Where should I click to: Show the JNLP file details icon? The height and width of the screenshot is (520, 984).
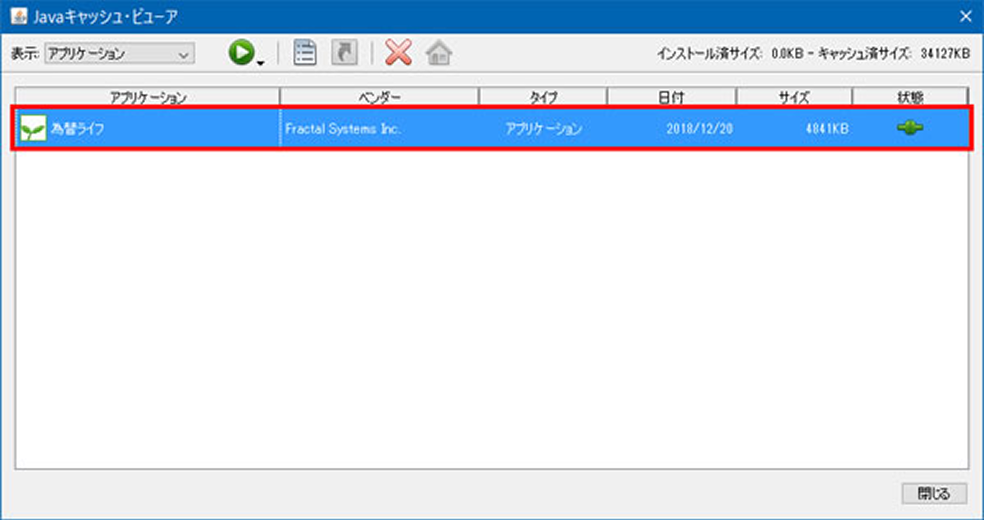click(305, 53)
